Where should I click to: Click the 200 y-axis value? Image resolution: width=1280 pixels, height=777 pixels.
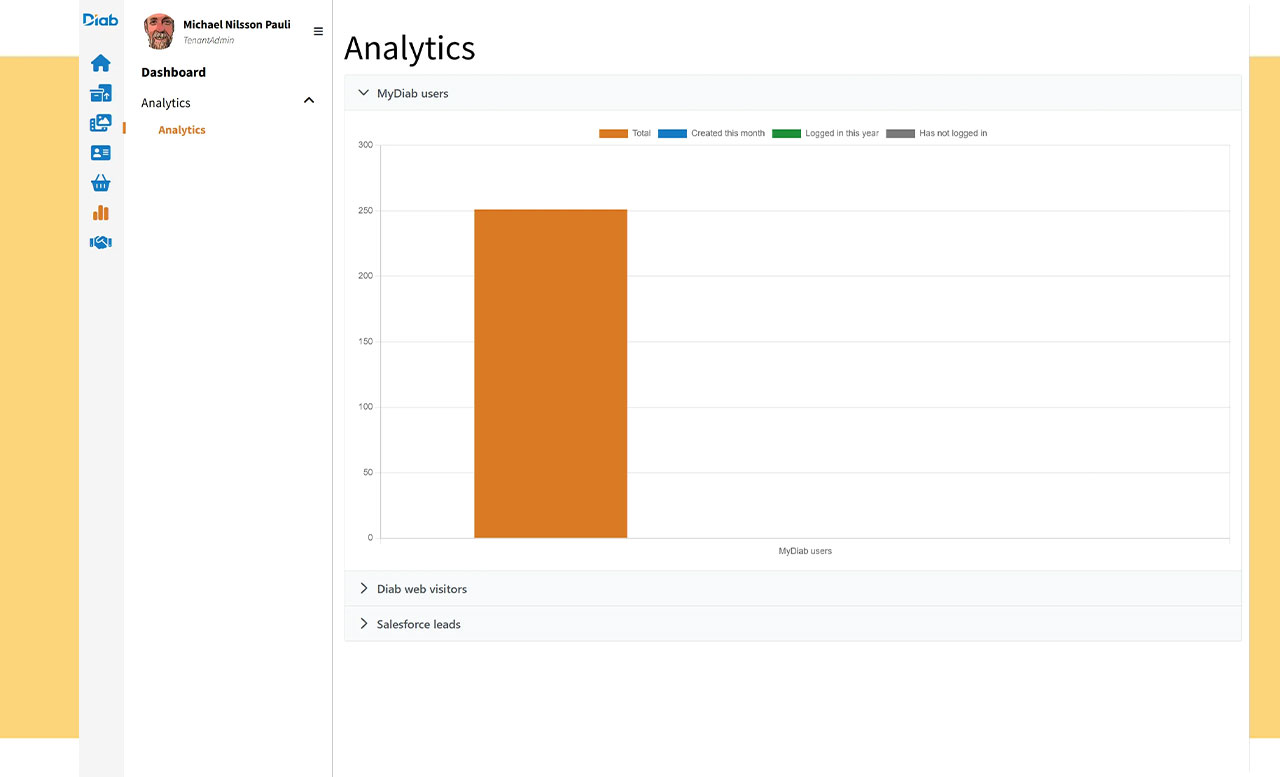pos(365,276)
